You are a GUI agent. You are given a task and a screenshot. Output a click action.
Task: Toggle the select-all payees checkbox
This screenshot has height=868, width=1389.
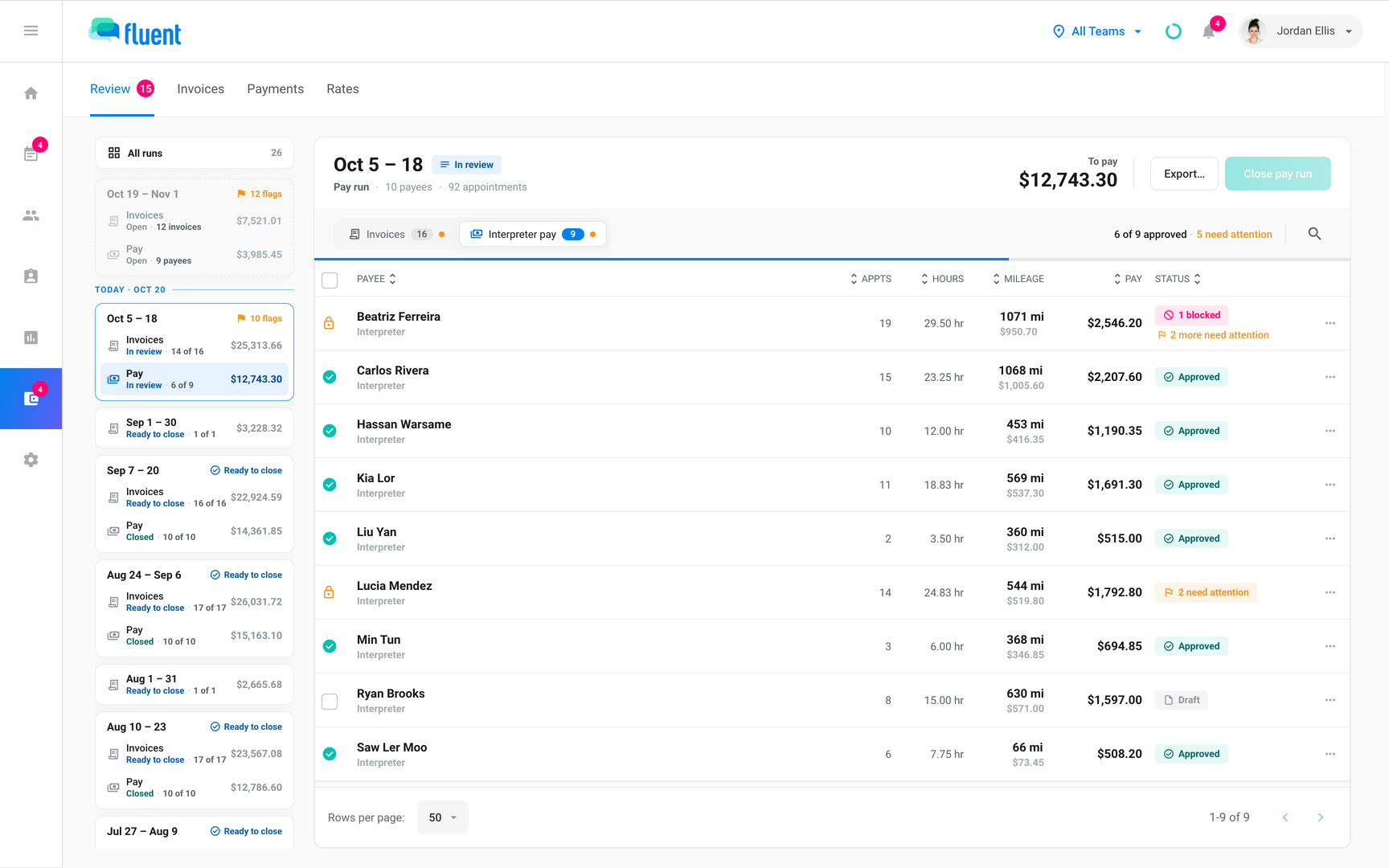[330, 280]
